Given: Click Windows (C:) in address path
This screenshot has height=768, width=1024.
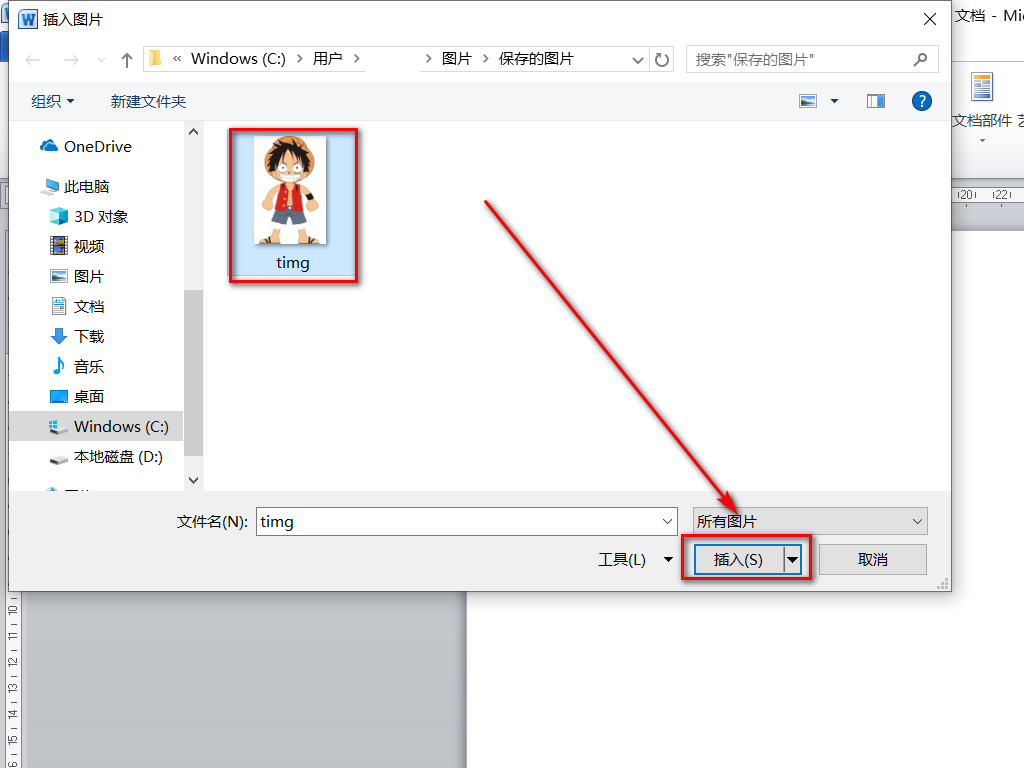Looking at the screenshot, I should (238, 59).
